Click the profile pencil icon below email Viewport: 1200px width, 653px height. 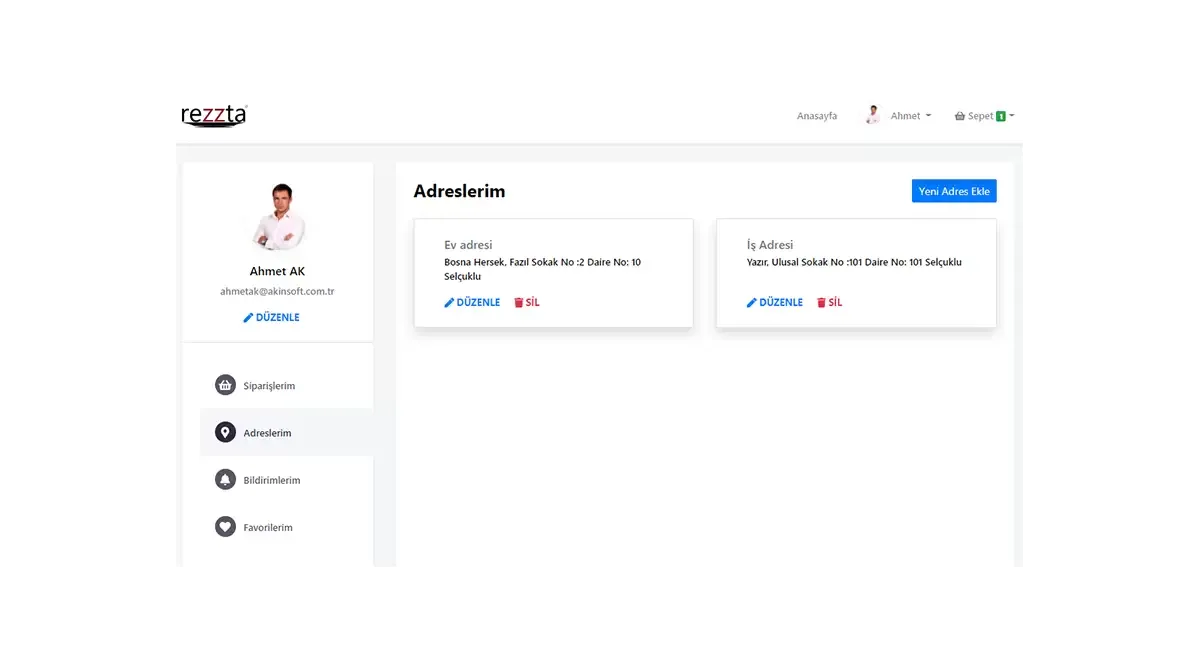click(x=248, y=317)
